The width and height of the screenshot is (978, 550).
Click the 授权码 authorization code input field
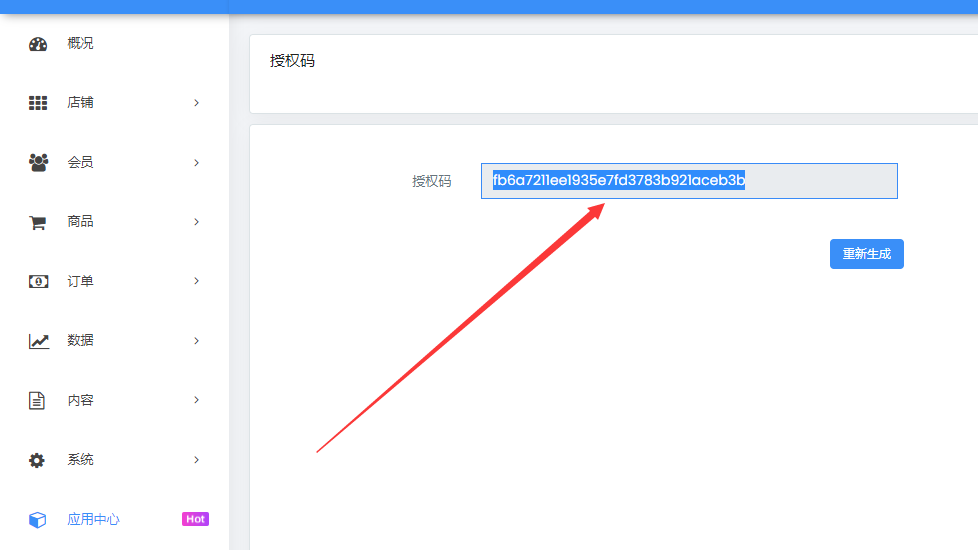pyautogui.click(x=689, y=181)
